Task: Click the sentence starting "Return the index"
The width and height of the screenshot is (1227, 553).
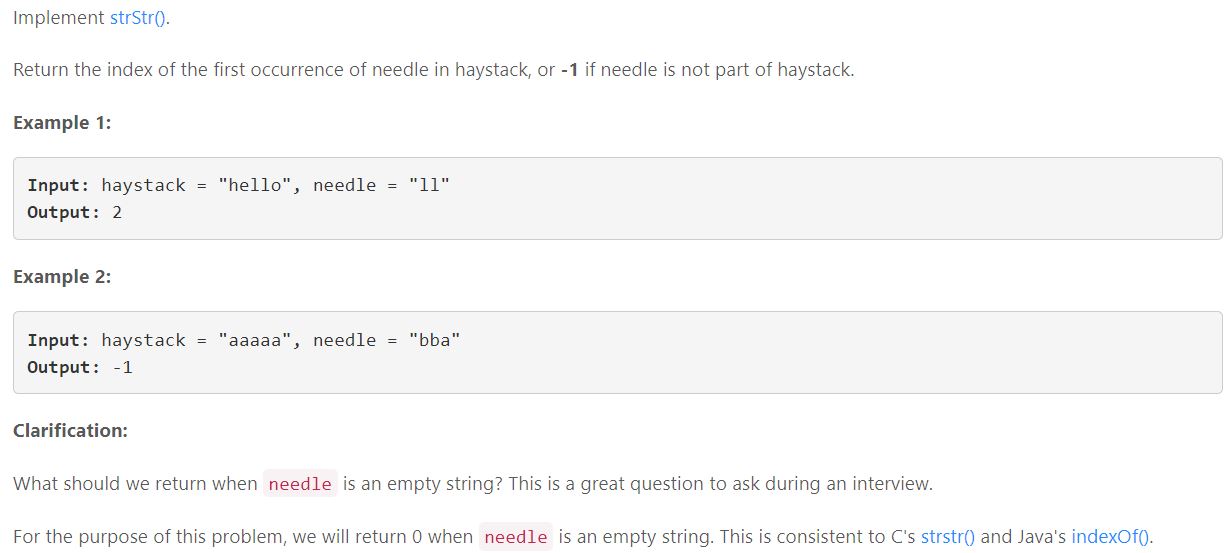Action: coord(434,71)
